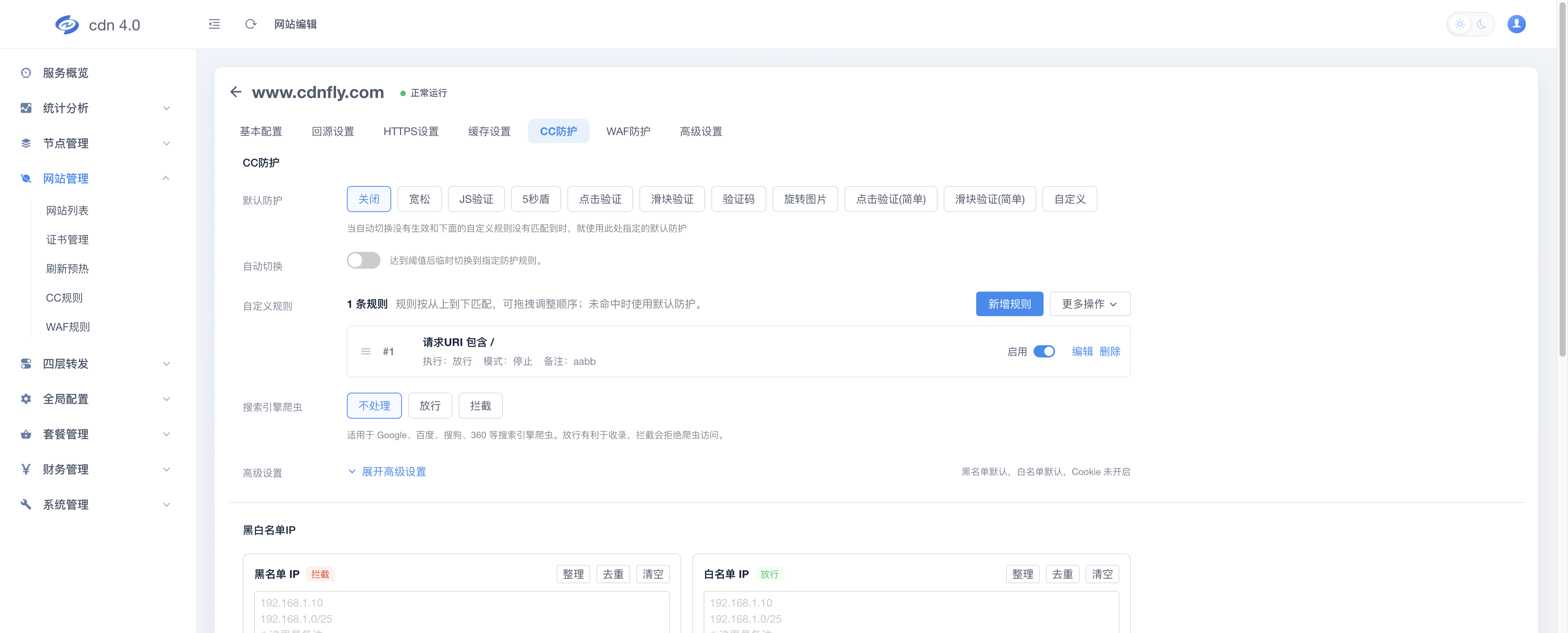Set search engine crawler to 不处理
Image resolution: width=1568 pixels, height=633 pixels.
[374, 406]
